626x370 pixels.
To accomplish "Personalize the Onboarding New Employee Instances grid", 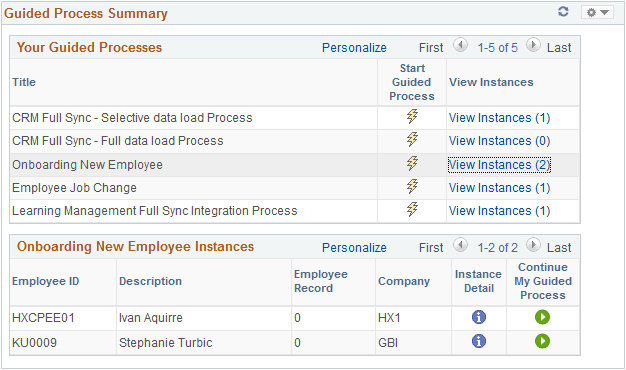I will point(354,247).
